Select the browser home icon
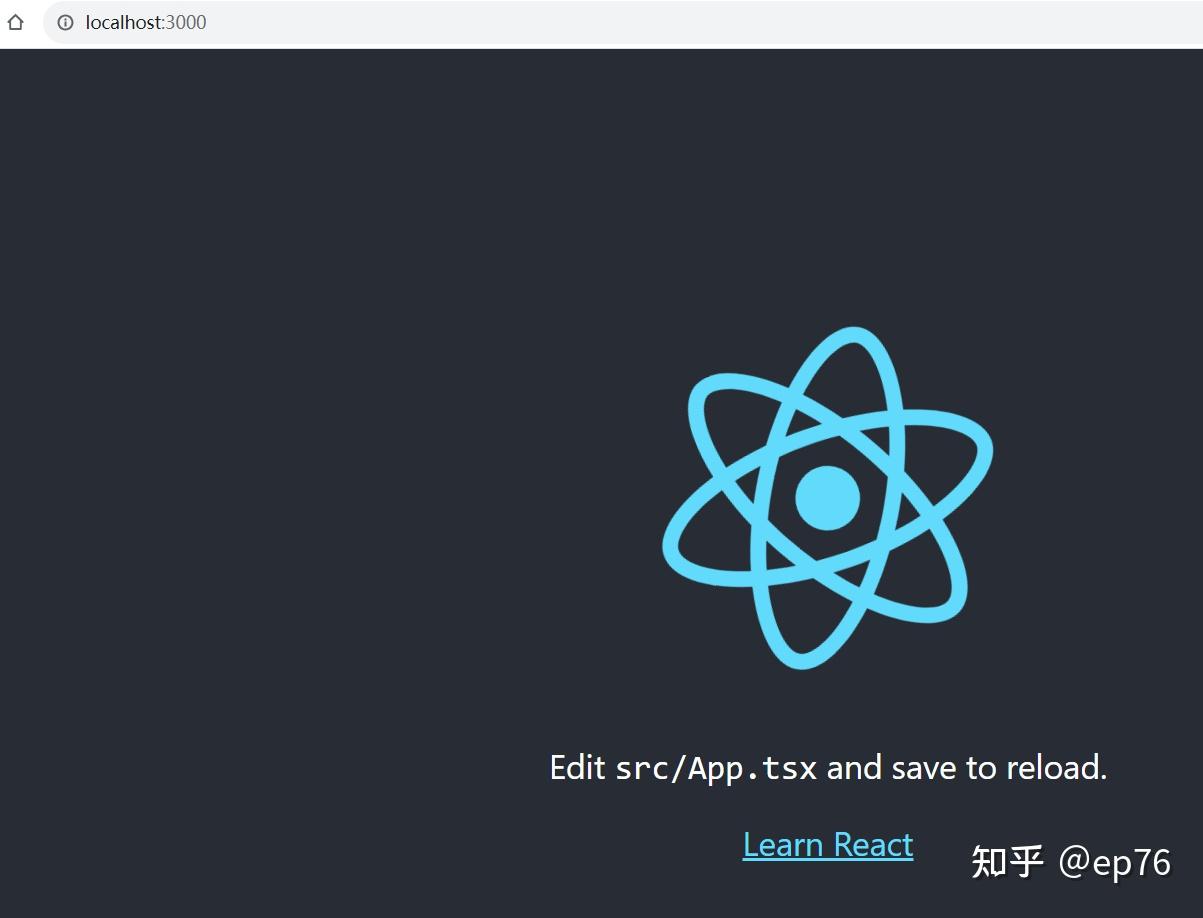 [16, 22]
